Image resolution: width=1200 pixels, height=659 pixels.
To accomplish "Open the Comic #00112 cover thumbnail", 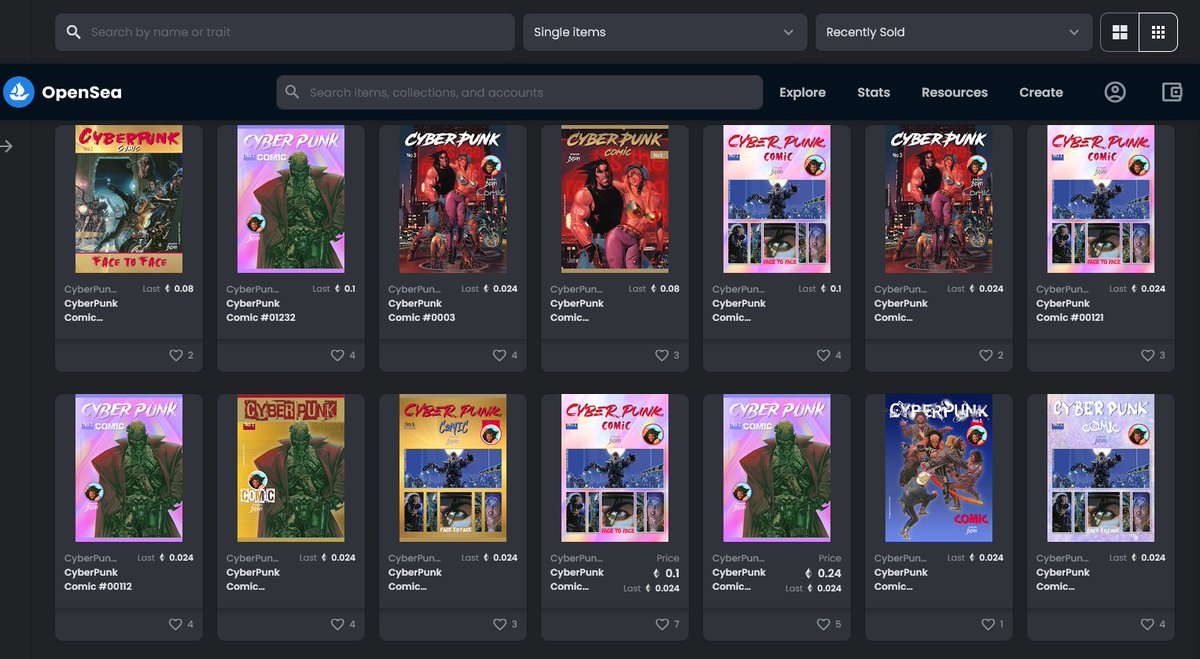I will pos(129,468).
